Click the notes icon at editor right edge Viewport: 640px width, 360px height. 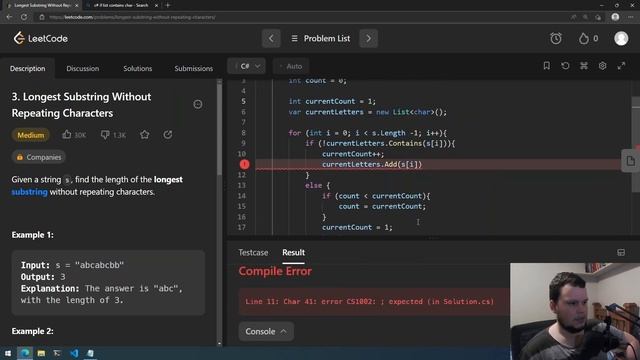click(630, 161)
